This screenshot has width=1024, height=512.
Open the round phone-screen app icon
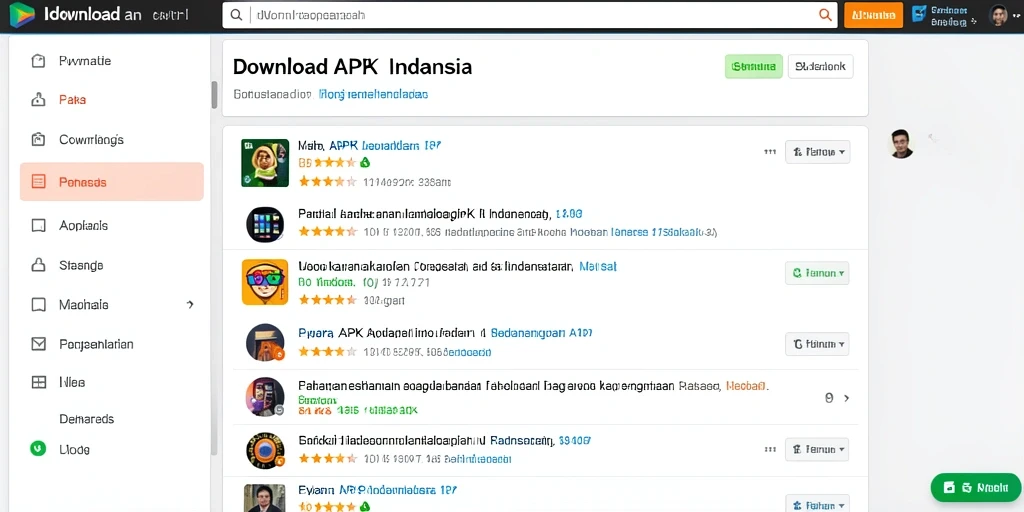tap(264, 224)
